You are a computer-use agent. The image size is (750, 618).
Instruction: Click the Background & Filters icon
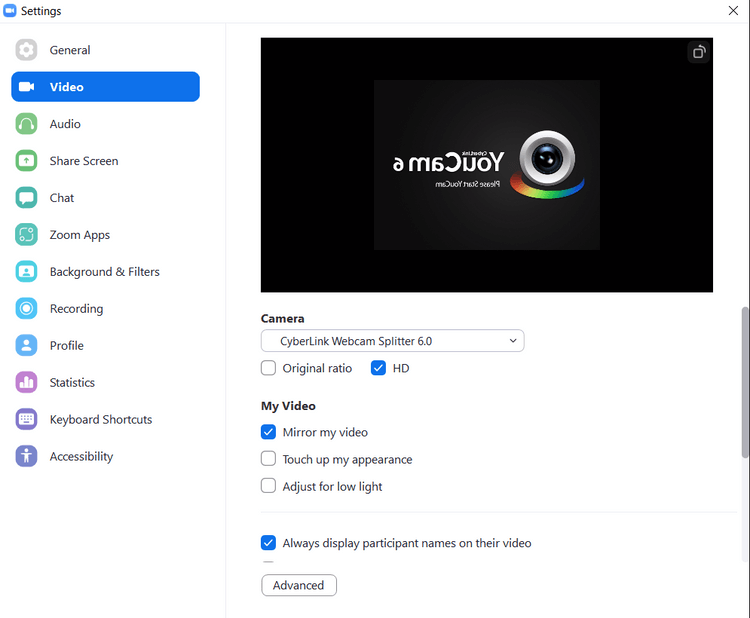(26, 272)
